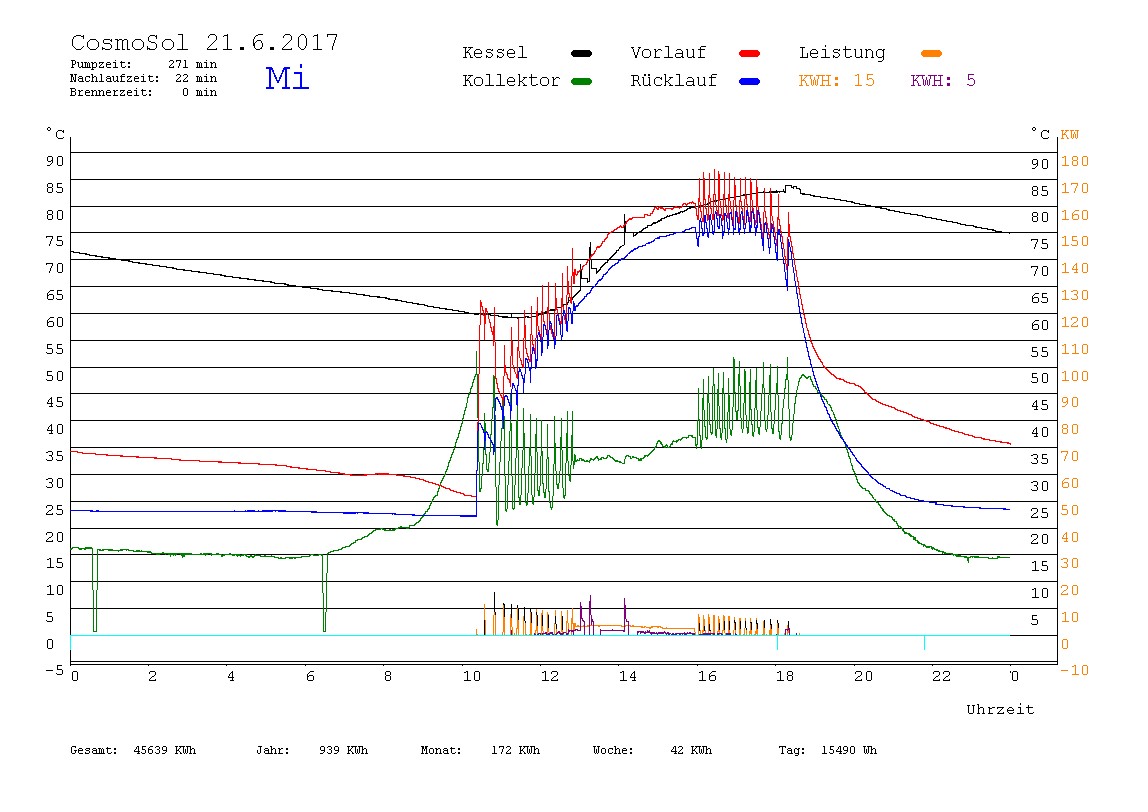Click the orange 'KWH: 15' value

coord(837,81)
